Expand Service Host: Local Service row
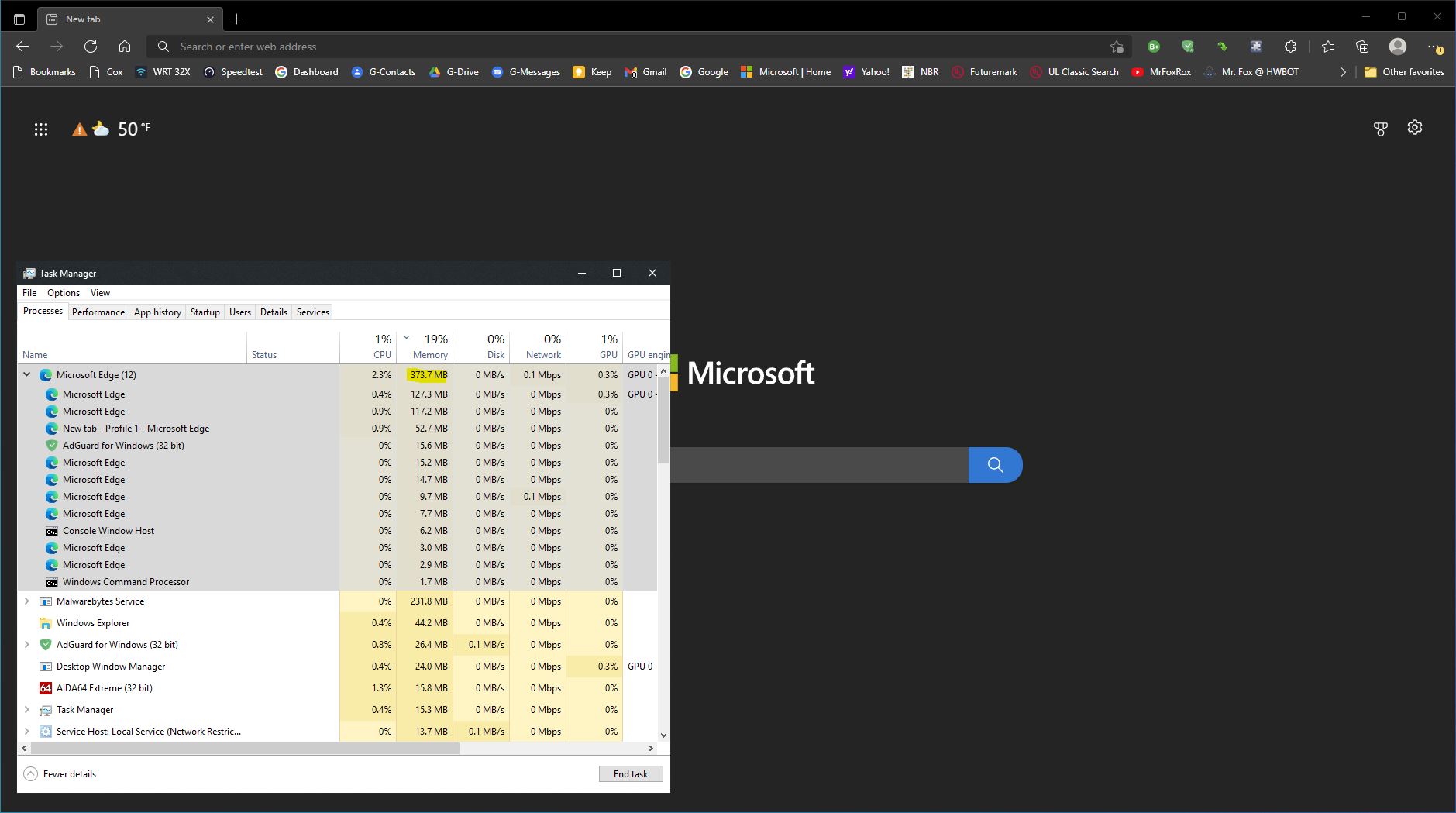This screenshot has height=813, width=1456. click(26, 732)
